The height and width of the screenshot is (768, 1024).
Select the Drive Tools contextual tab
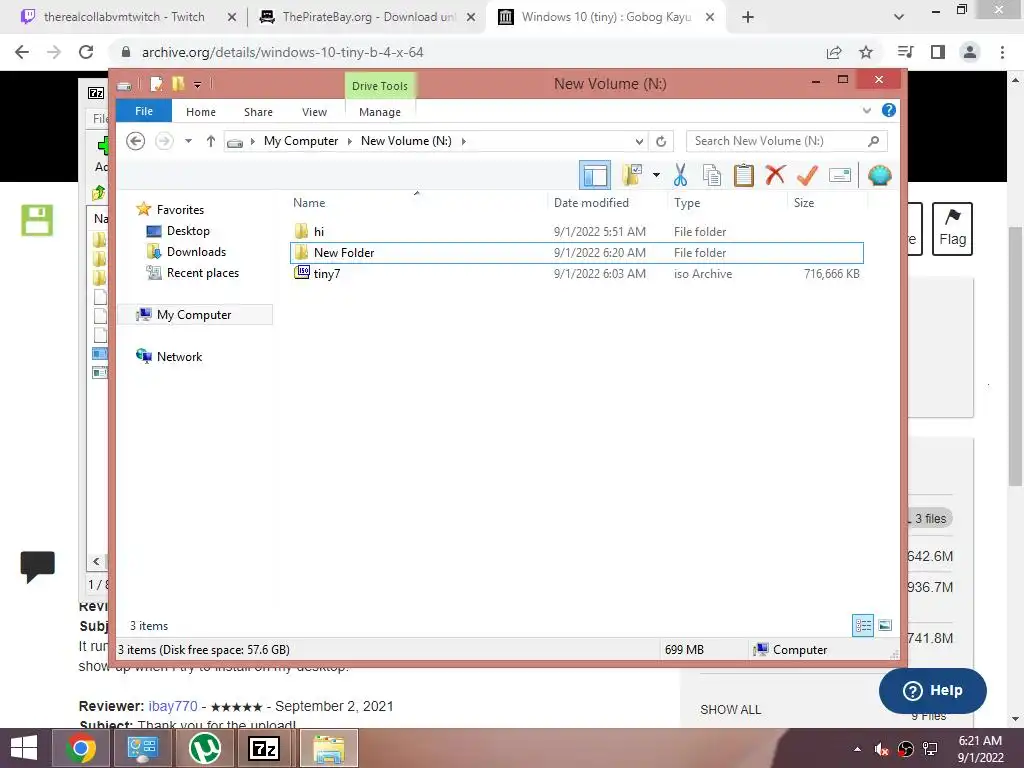click(x=379, y=86)
